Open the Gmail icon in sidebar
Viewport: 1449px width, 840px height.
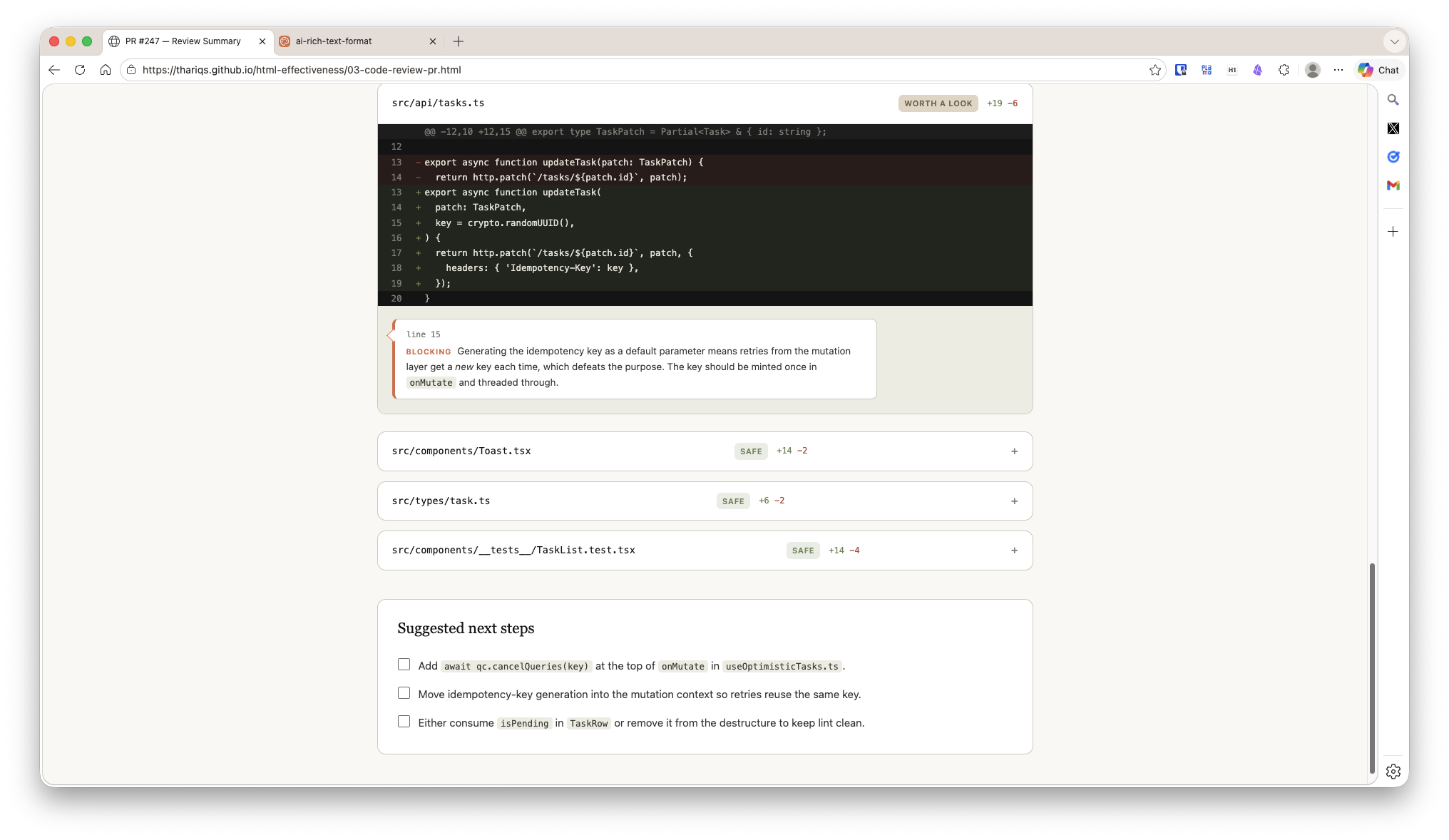pos(1393,186)
